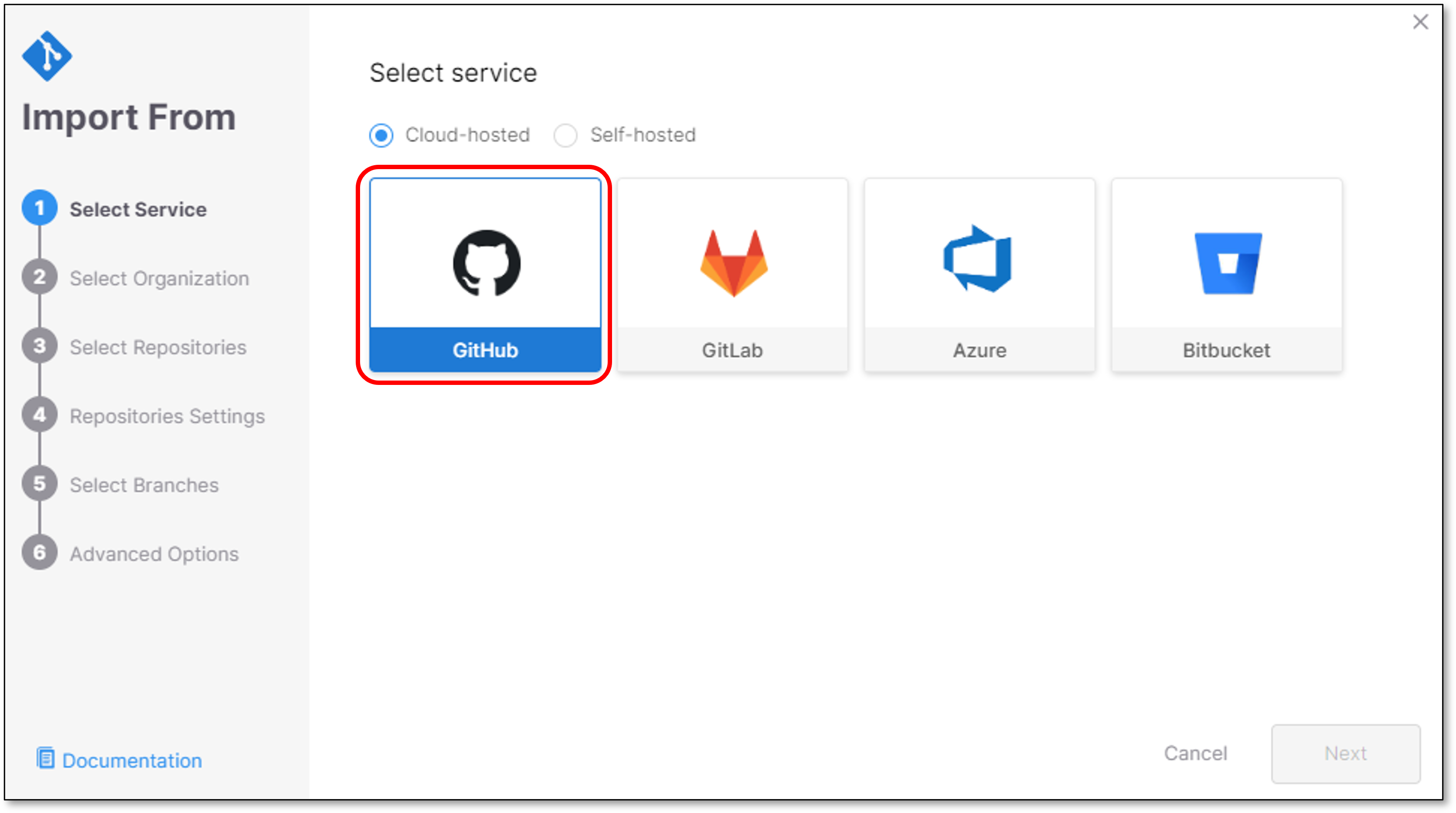Click the Cancel button
The width and height of the screenshot is (1456, 813).
[1197, 753]
